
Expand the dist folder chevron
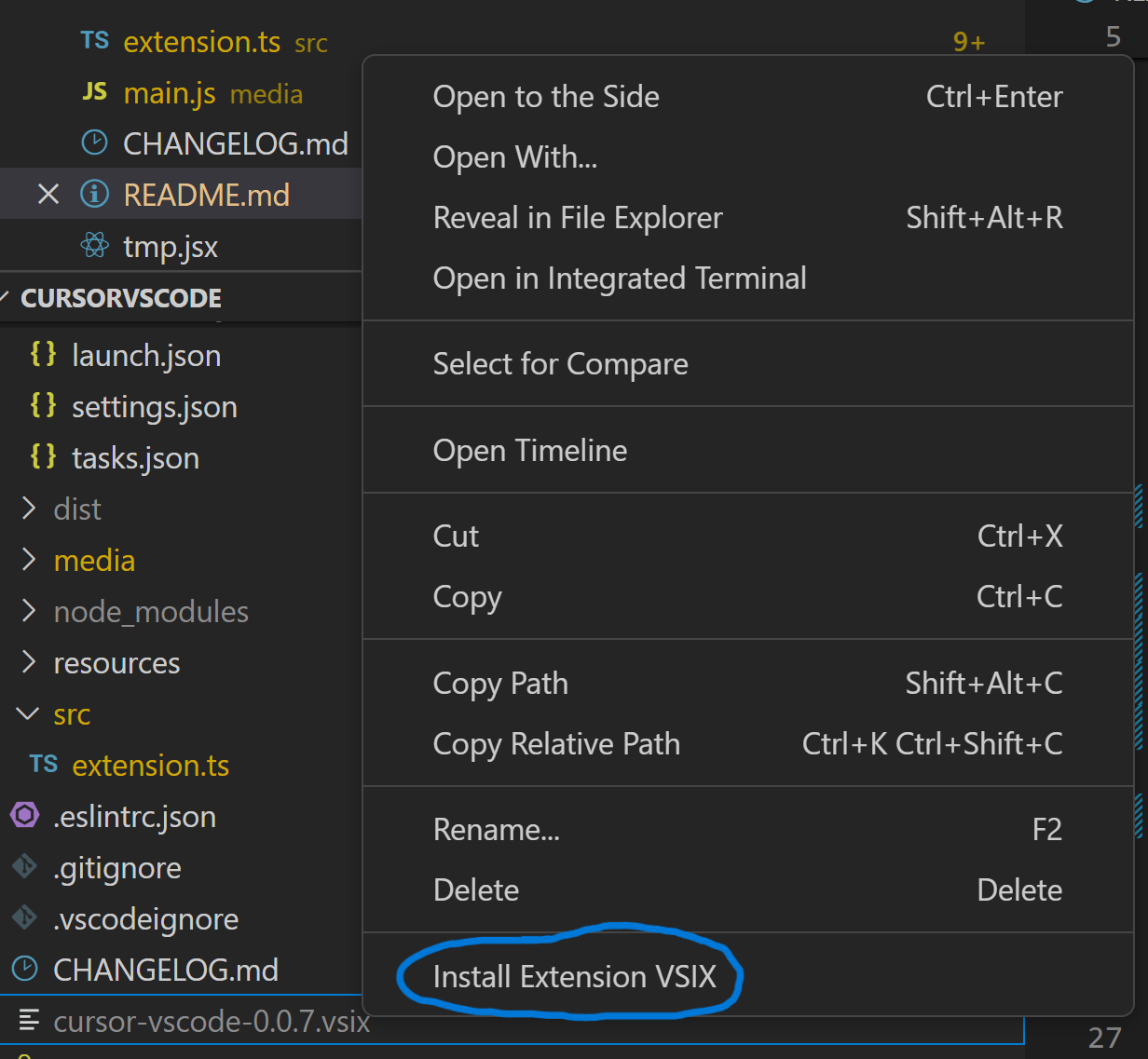tap(29, 508)
